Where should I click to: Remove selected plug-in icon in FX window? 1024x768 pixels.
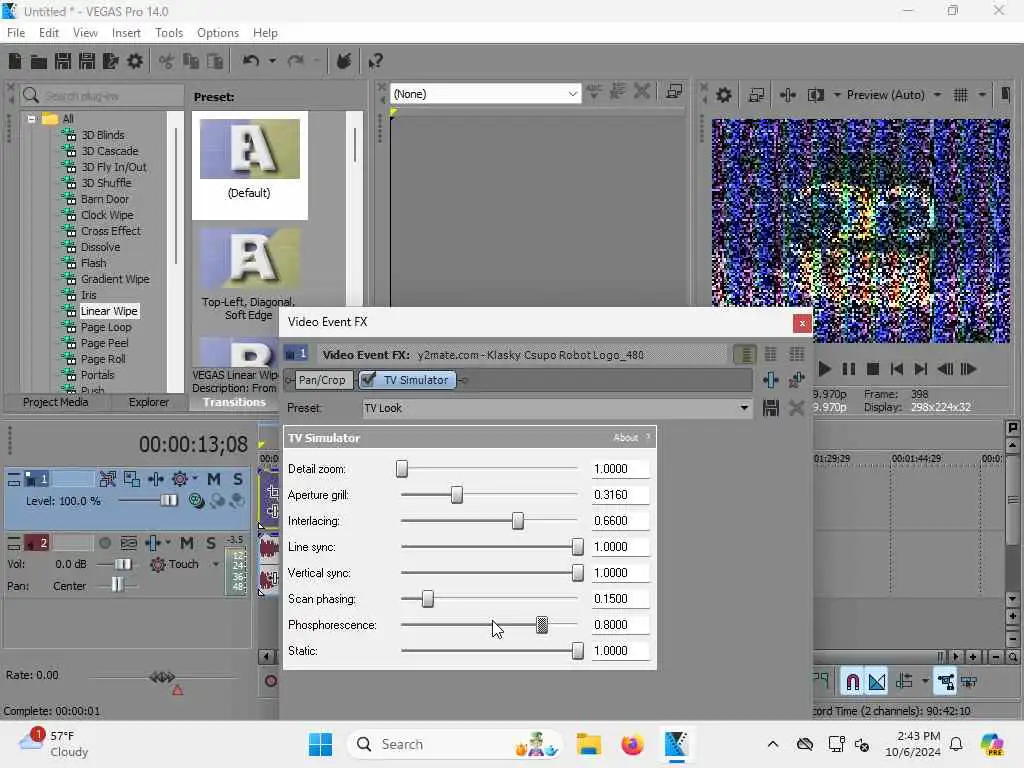[796, 380]
